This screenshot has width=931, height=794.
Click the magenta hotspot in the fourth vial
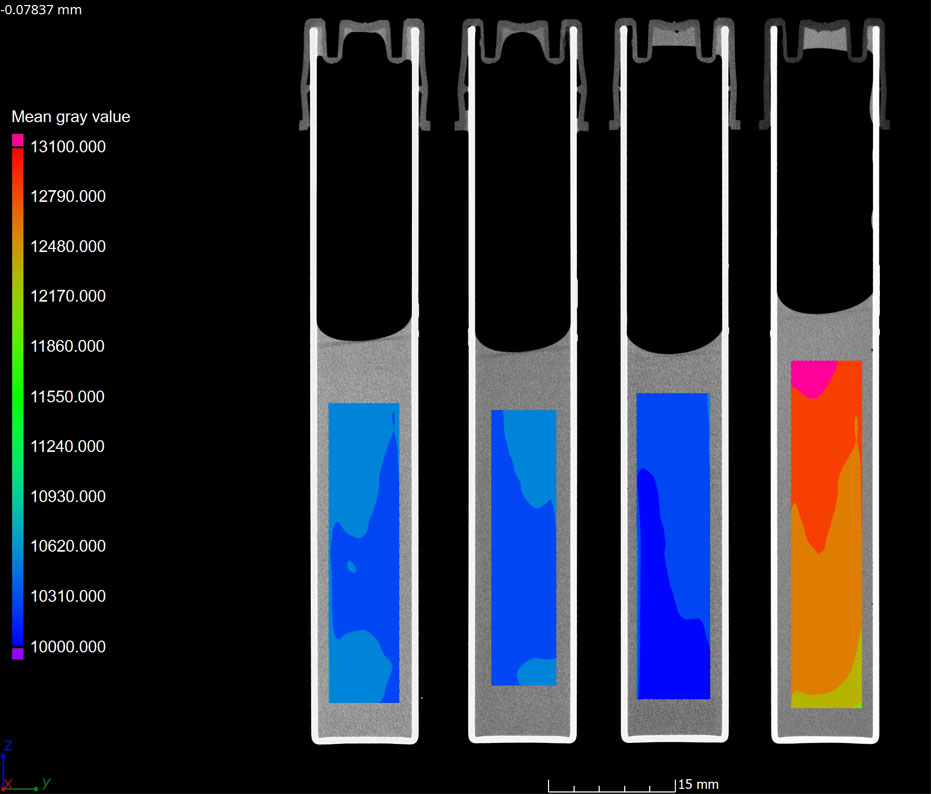(x=813, y=377)
